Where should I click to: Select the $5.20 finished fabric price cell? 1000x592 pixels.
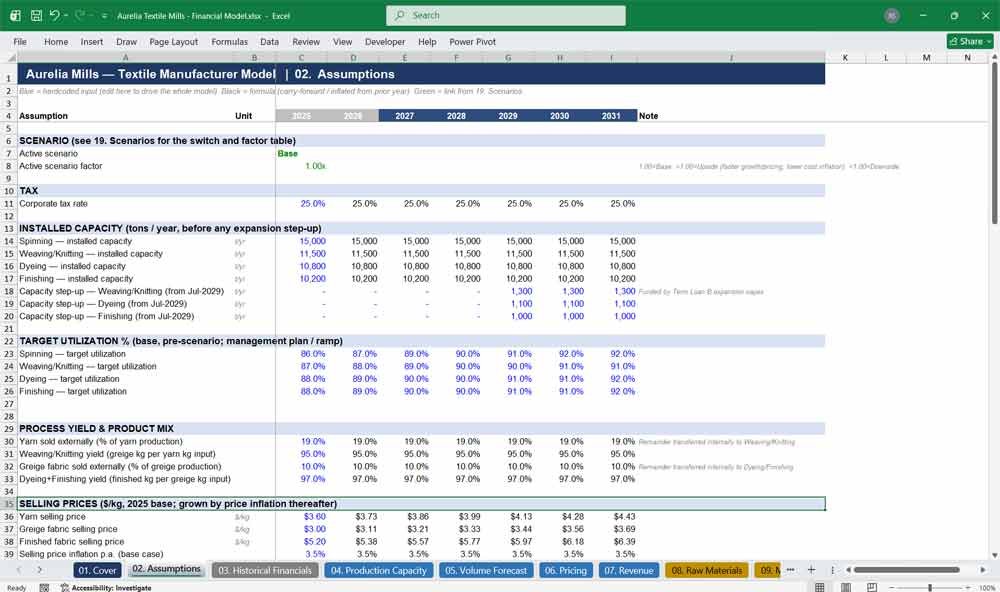(x=301, y=542)
